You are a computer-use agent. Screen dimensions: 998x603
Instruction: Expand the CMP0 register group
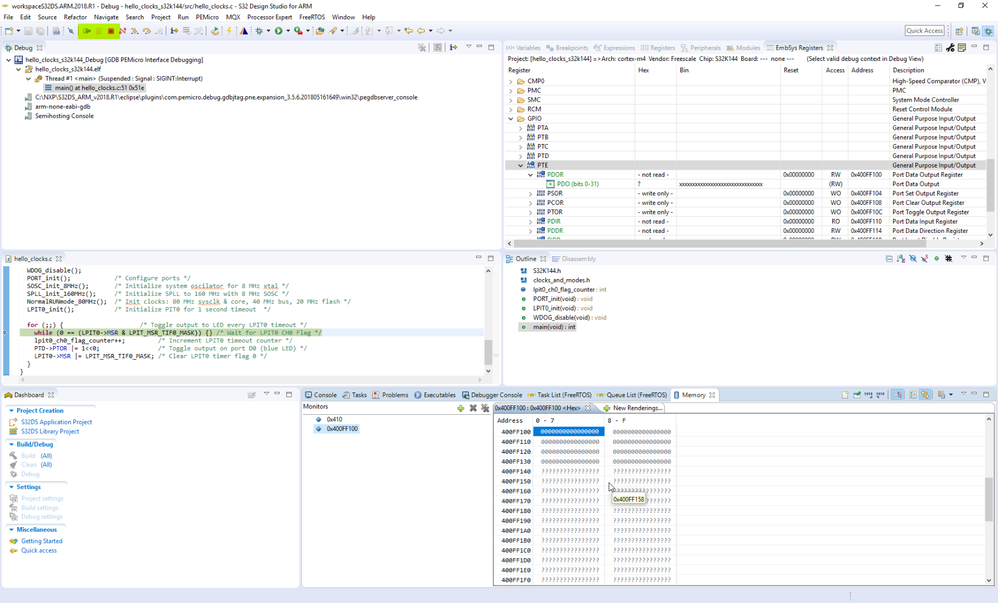pos(511,81)
